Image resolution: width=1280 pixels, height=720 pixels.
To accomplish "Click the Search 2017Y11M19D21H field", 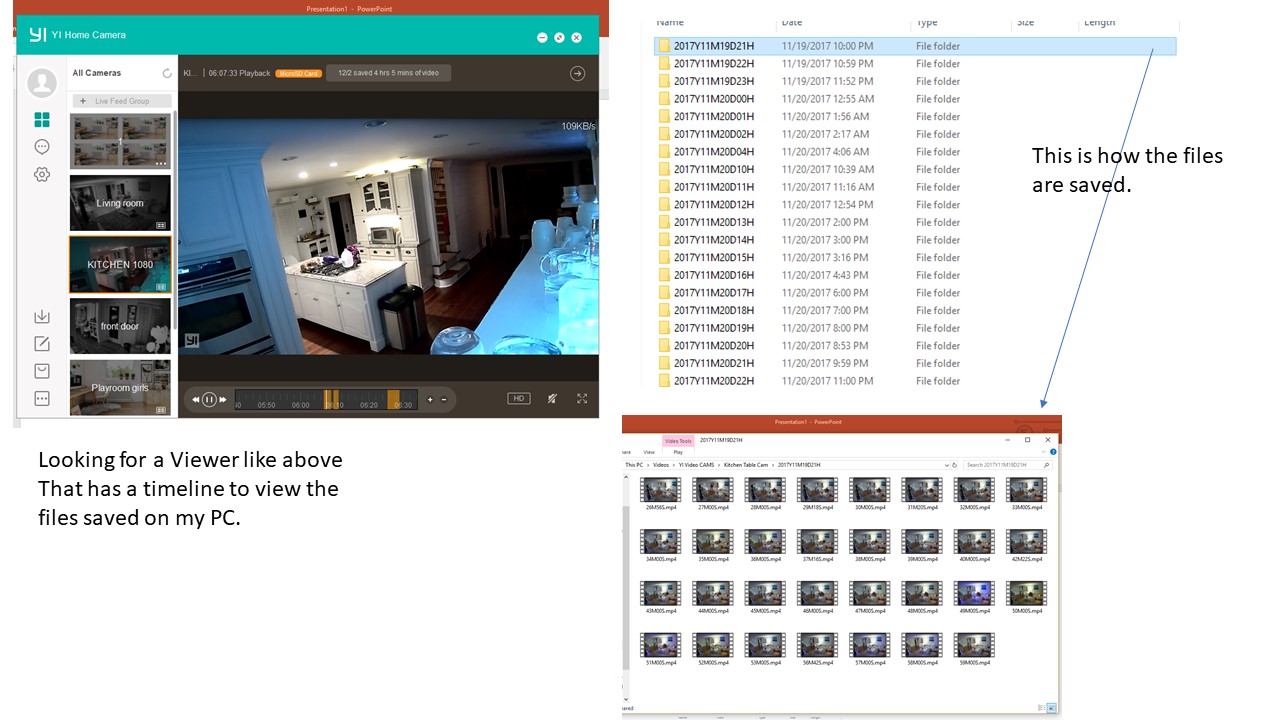I will point(1008,465).
